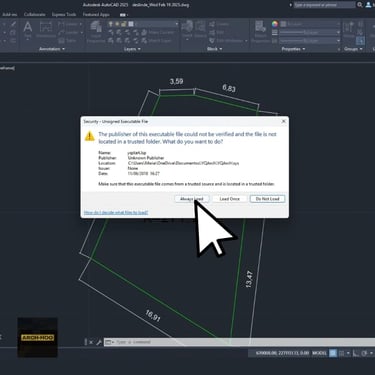Image resolution: width=375 pixels, height=375 pixels.
Task: Toggle grid display in status bar
Action: coord(333,353)
